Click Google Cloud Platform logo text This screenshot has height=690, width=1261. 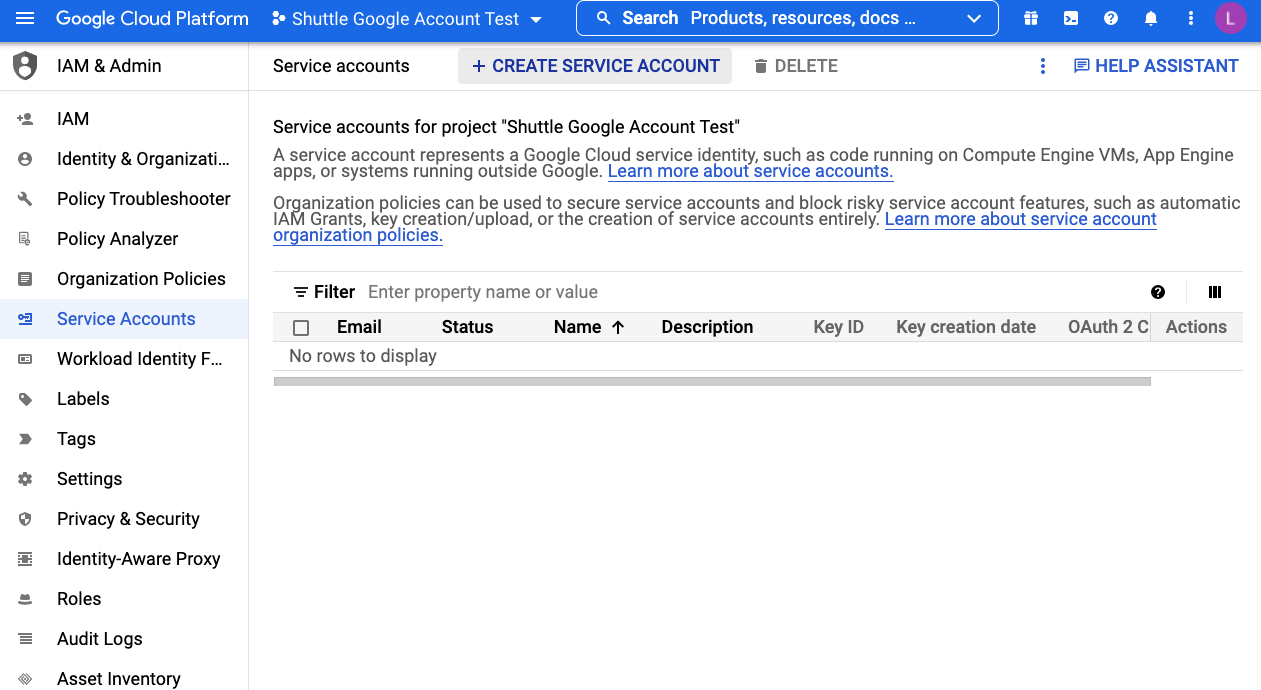click(x=152, y=19)
